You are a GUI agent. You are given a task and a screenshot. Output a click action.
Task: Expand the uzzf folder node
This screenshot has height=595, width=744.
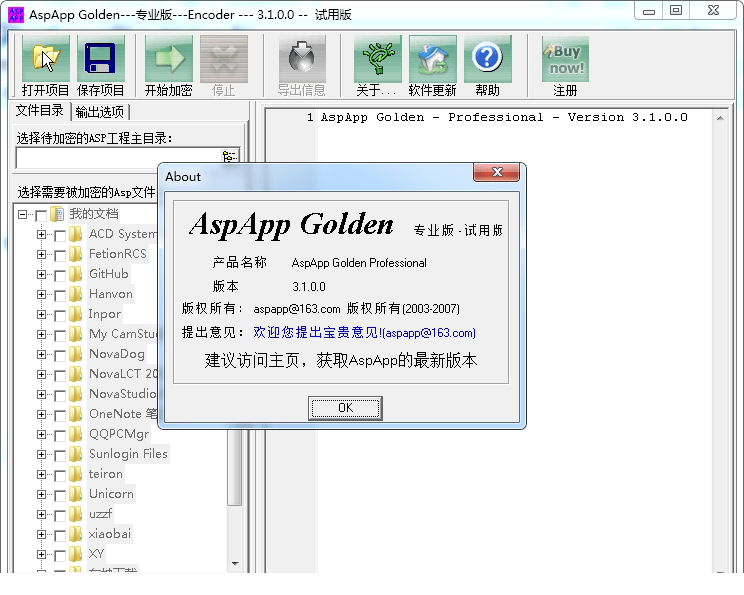(x=41, y=514)
